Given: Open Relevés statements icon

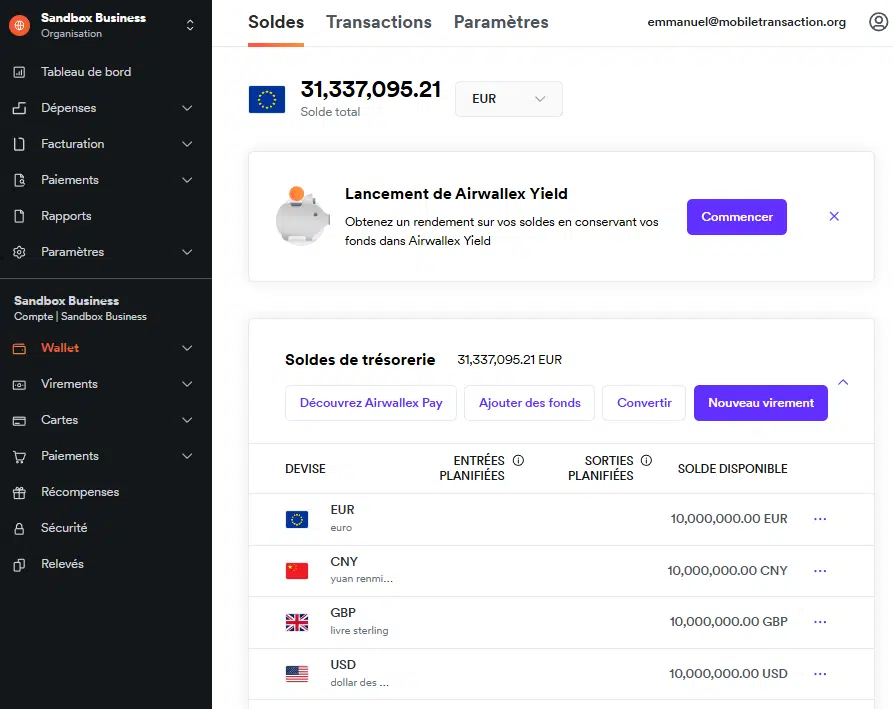Looking at the screenshot, I should coord(19,564).
